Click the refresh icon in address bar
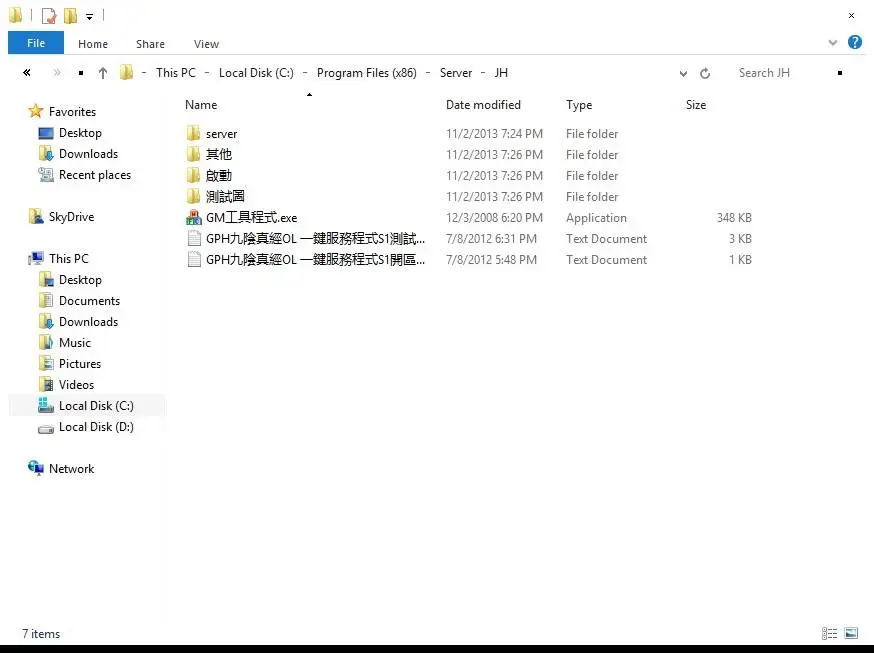The image size is (874, 653). click(x=705, y=73)
